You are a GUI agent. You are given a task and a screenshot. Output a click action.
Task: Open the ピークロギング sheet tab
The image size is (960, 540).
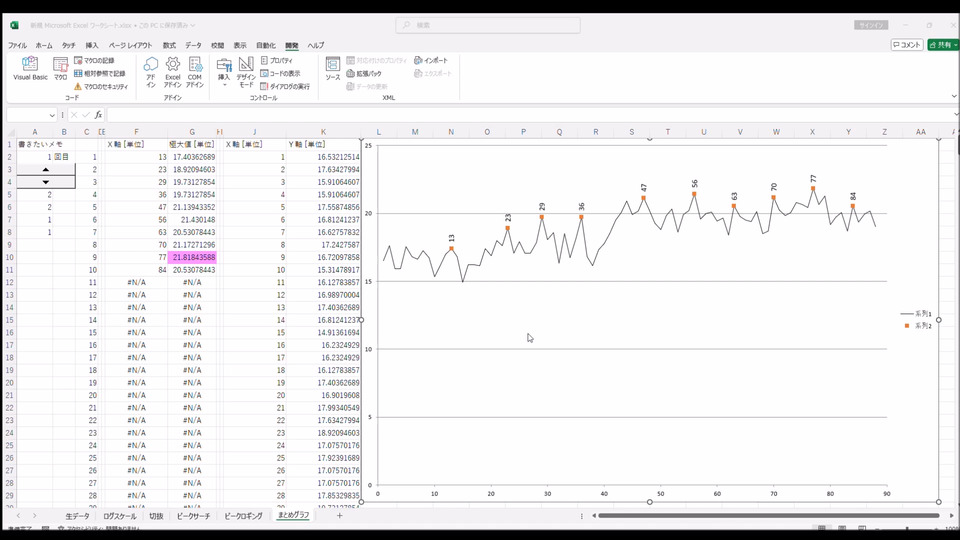click(x=243, y=516)
